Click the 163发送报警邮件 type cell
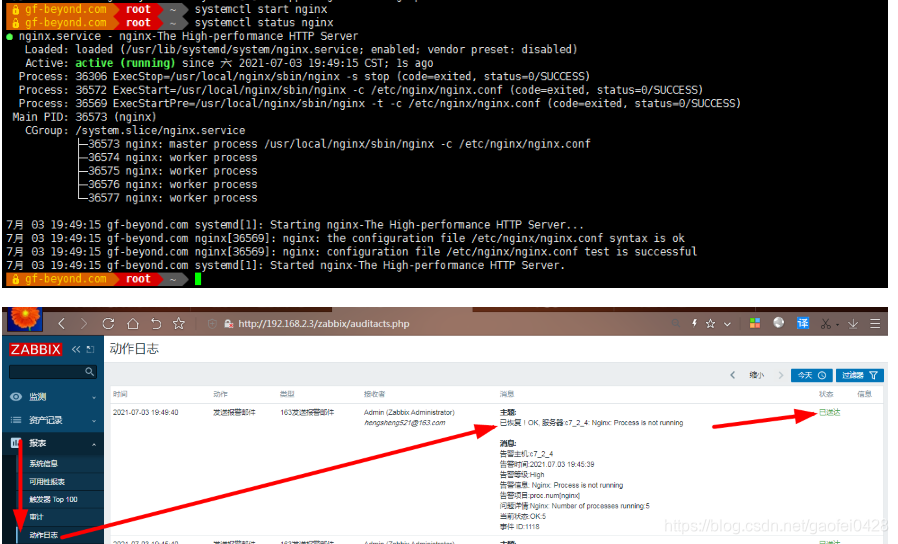This screenshot has height=544, width=898. pyautogui.click(x=307, y=412)
